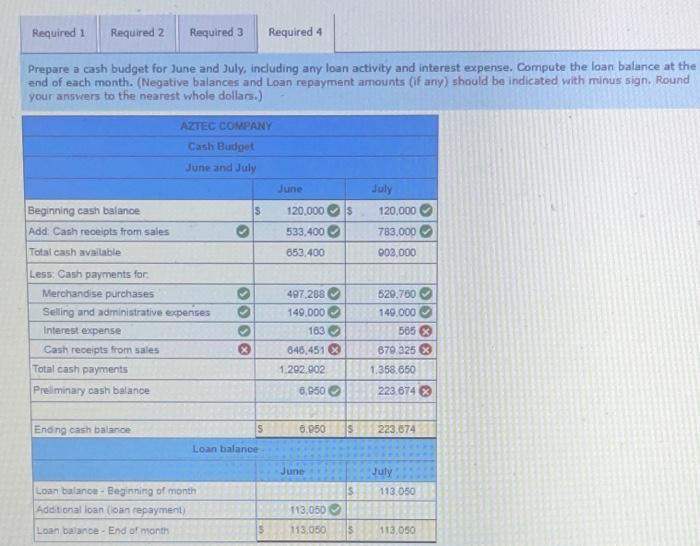Screen dimensions: 700x546
Task: Edit June beginning cash balance field
Action: 299,210
